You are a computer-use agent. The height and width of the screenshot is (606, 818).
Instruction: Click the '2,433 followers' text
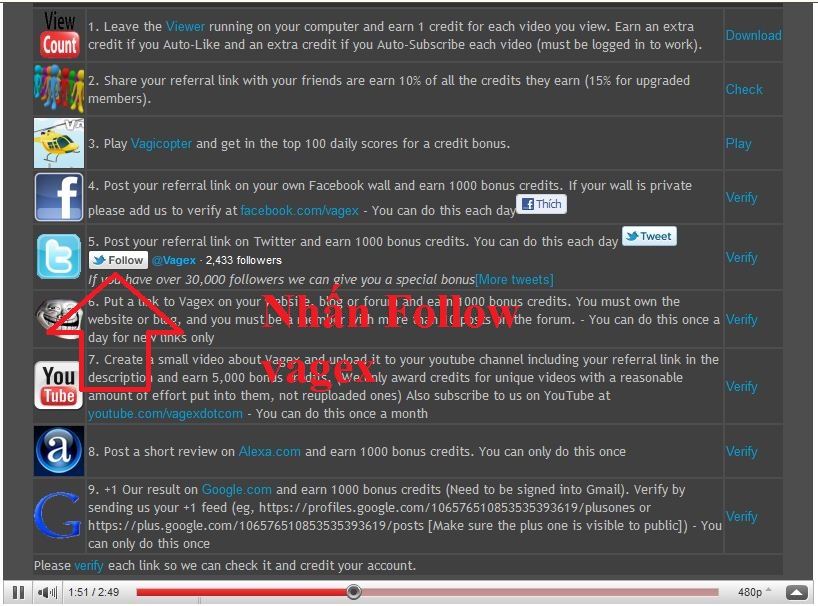[x=244, y=260]
